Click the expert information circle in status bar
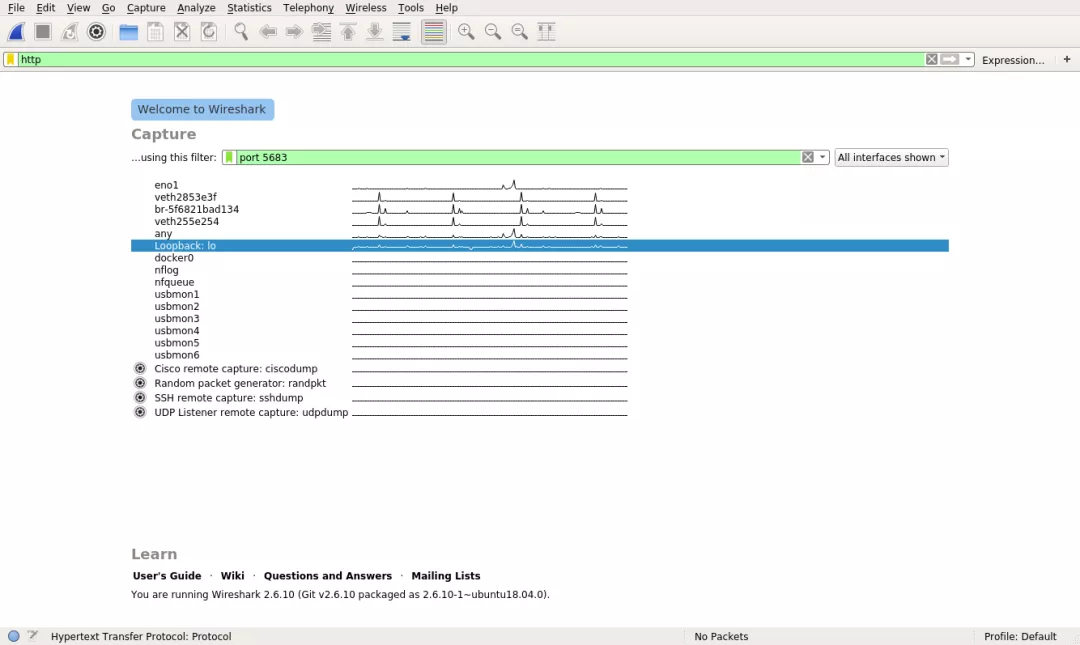1080x645 pixels. (x=14, y=636)
